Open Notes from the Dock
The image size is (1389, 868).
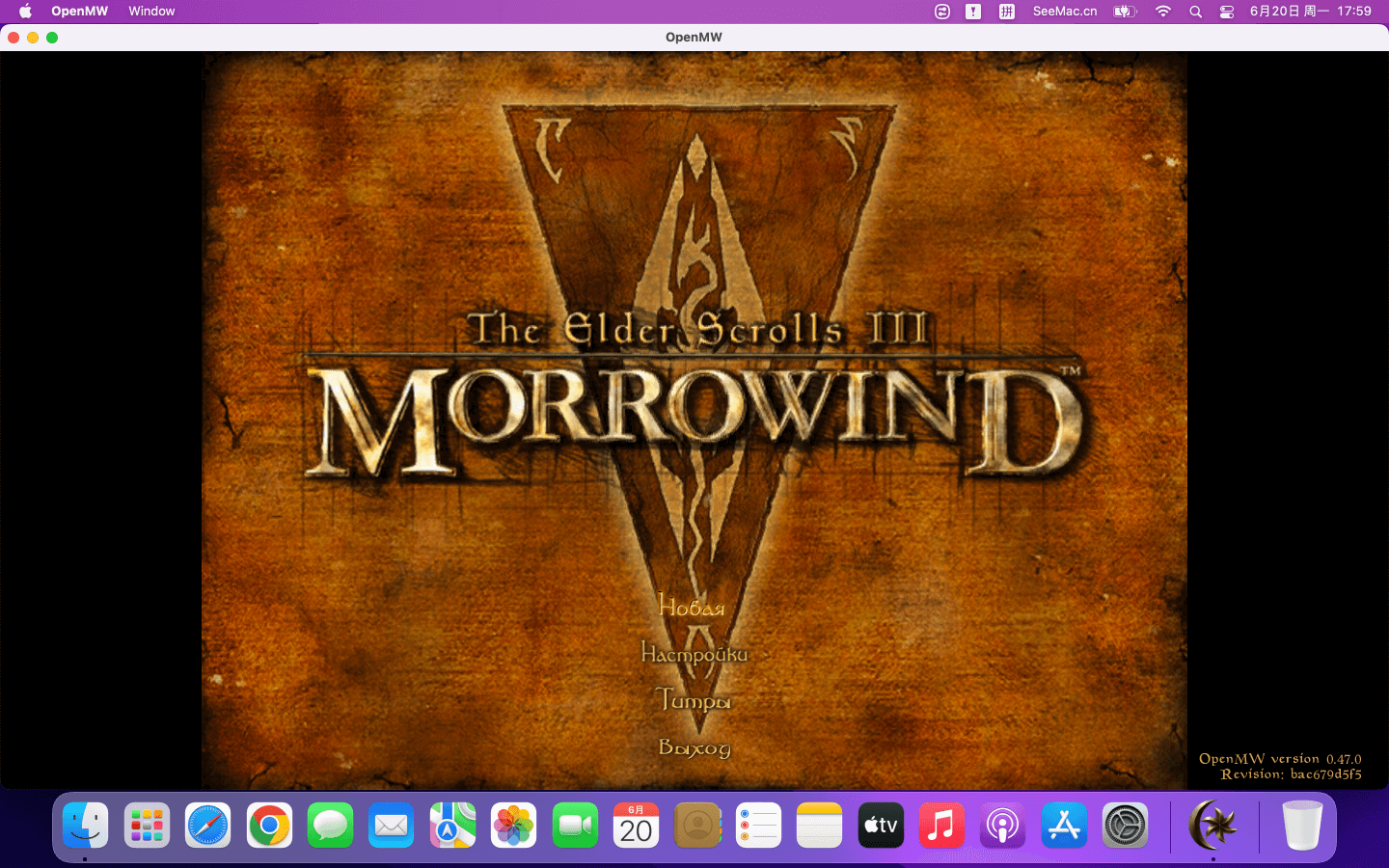820,826
